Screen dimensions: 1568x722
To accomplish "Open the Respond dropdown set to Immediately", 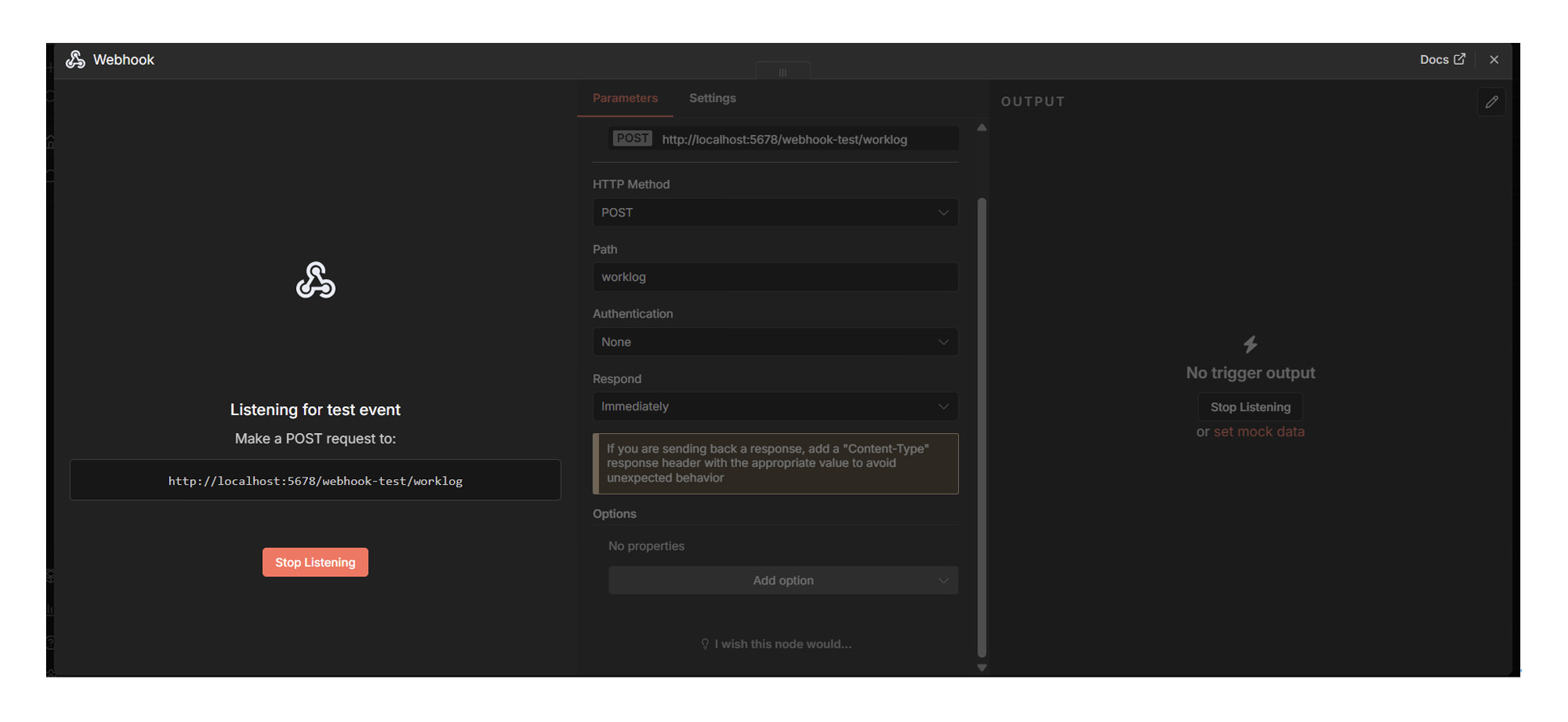I will [x=774, y=406].
